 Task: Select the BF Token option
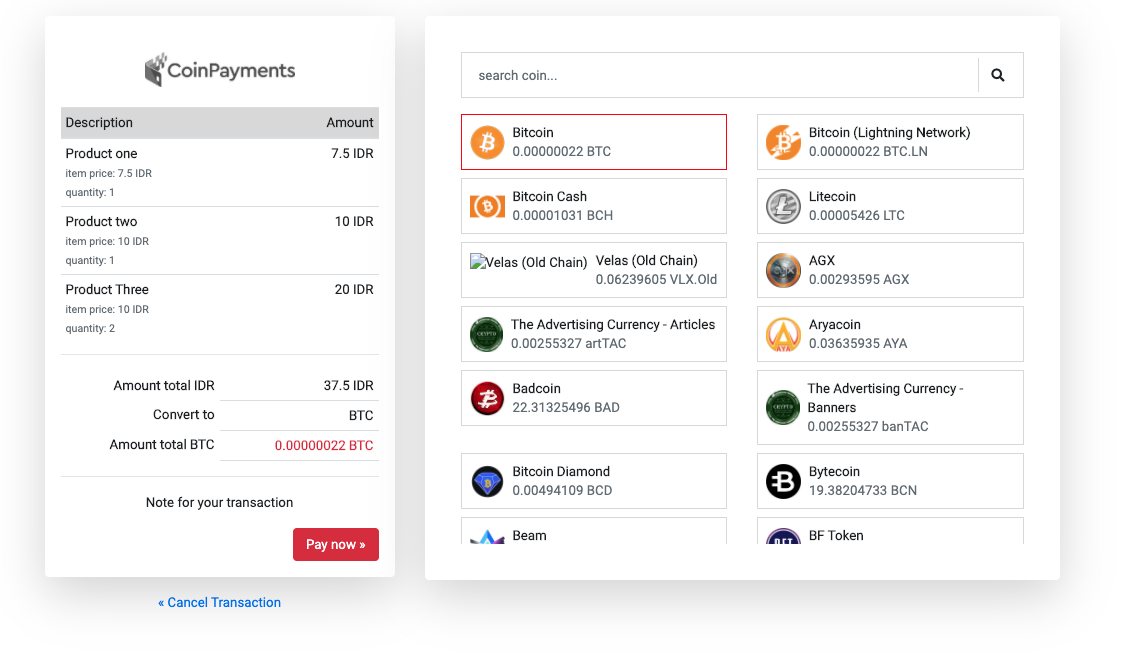[889, 533]
